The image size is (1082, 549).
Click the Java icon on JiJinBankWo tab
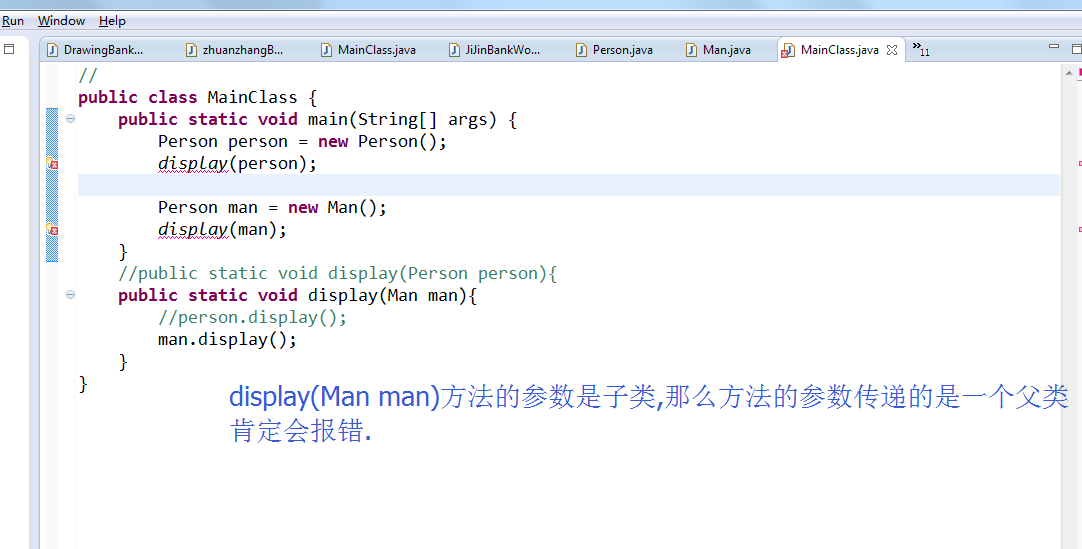tap(454, 50)
